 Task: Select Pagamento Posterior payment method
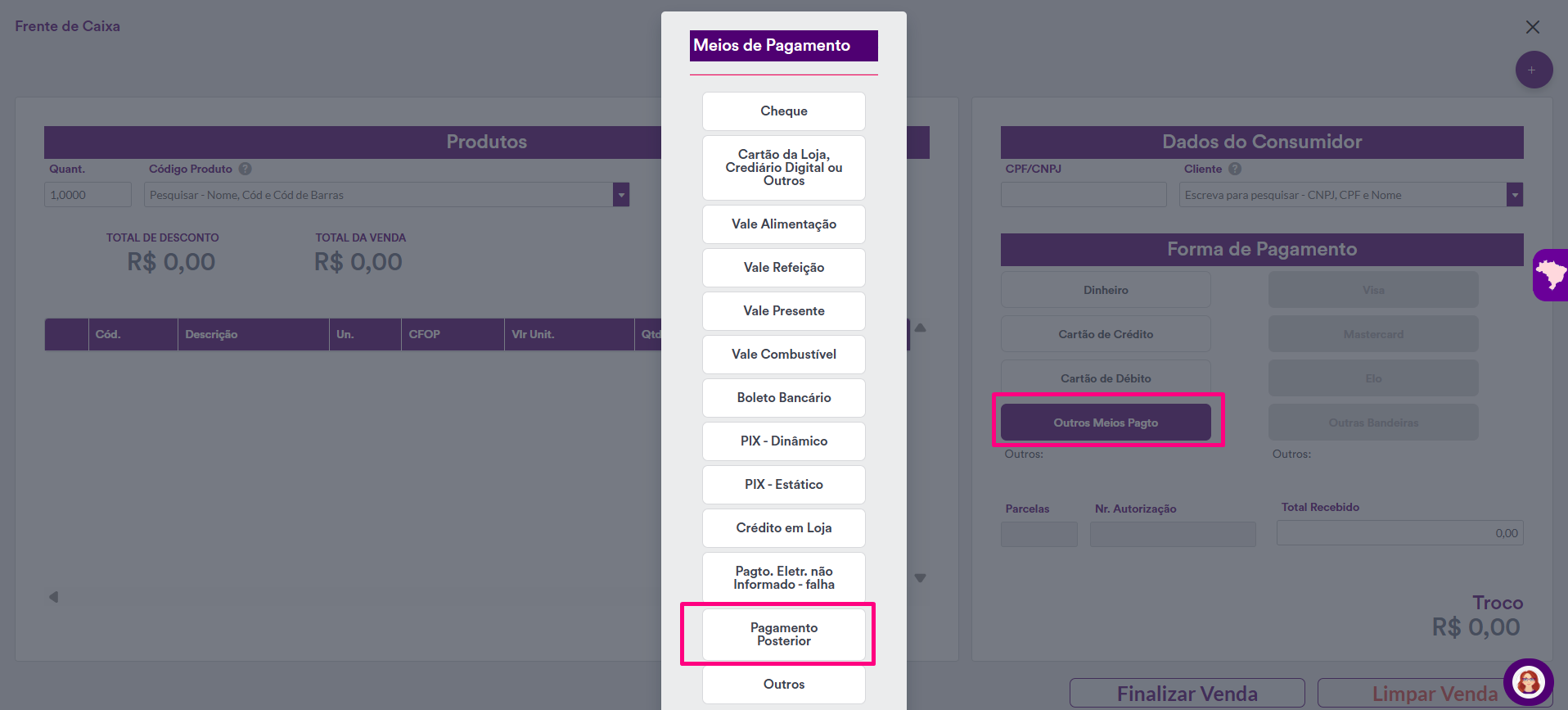(x=783, y=635)
